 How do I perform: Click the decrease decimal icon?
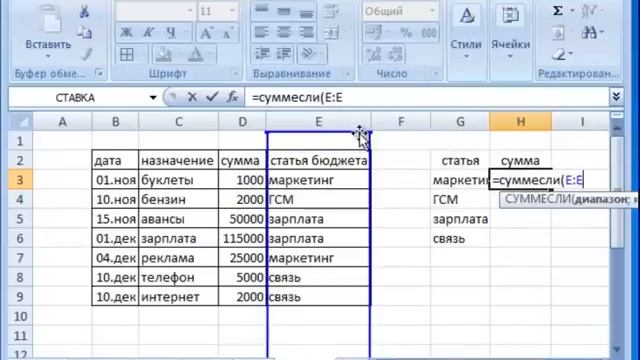pyautogui.click(x=396, y=54)
